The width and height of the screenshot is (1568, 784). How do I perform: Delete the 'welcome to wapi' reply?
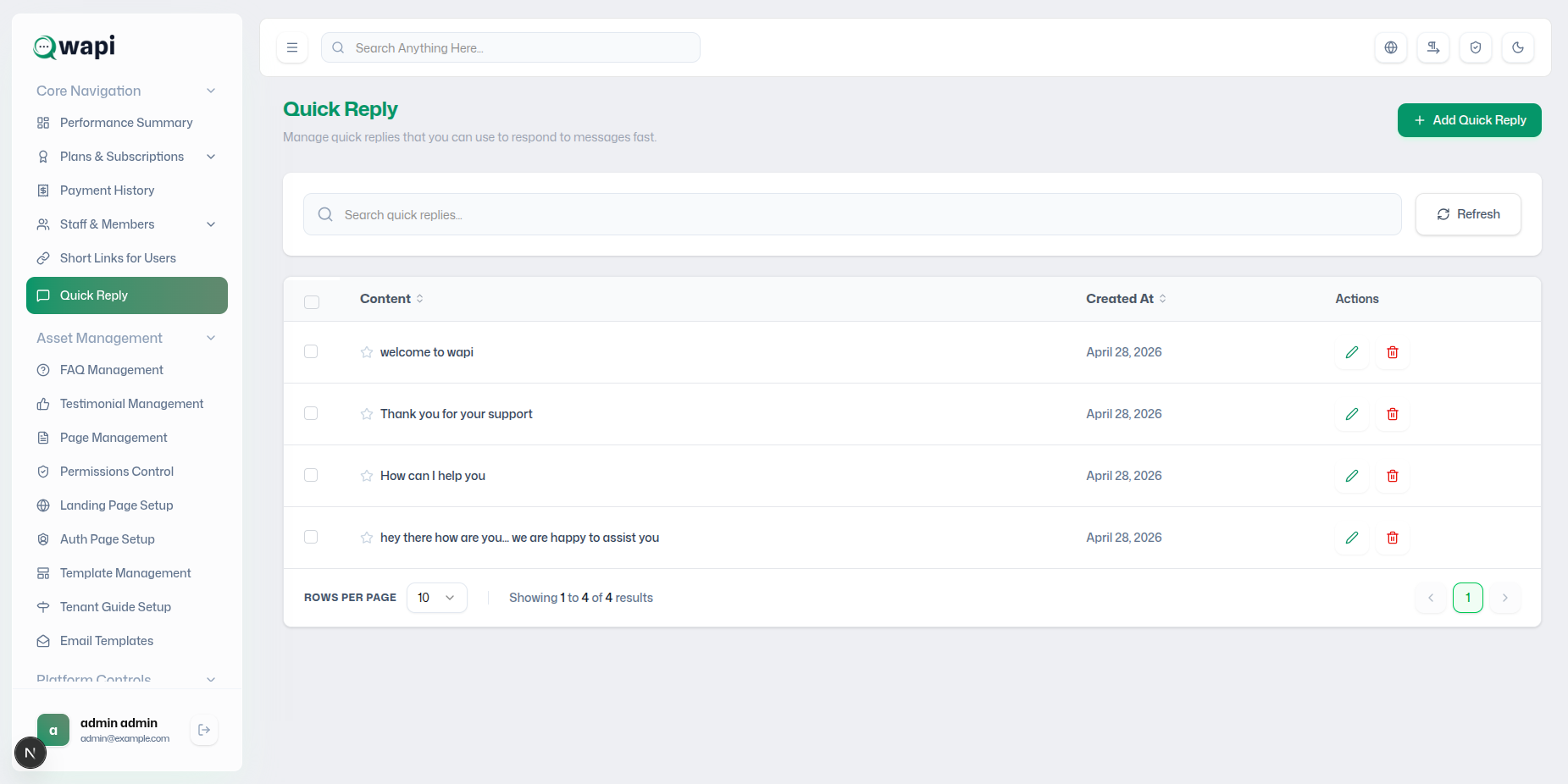click(x=1393, y=352)
